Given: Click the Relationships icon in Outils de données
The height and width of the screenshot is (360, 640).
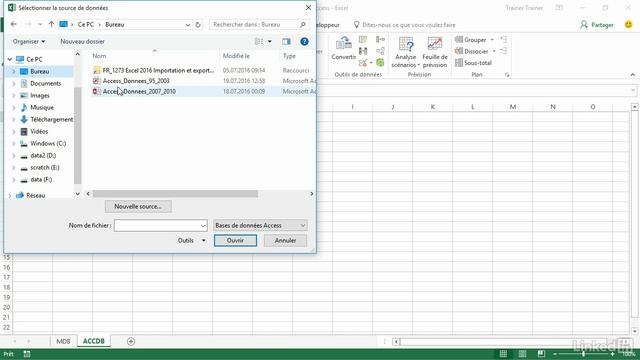Looking at the screenshot, I should pos(380,51).
